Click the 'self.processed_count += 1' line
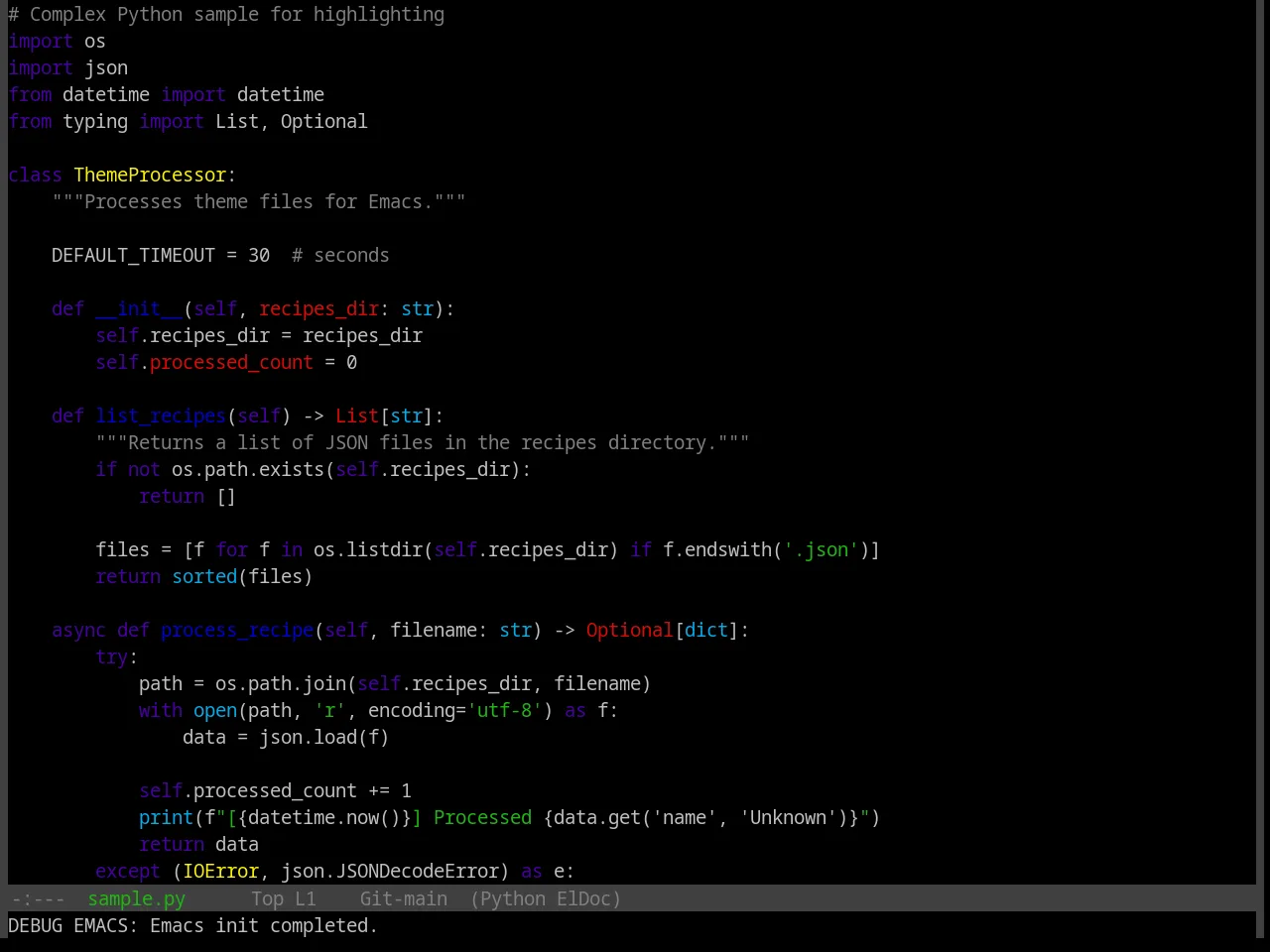The height and width of the screenshot is (952, 1270). (x=275, y=791)
